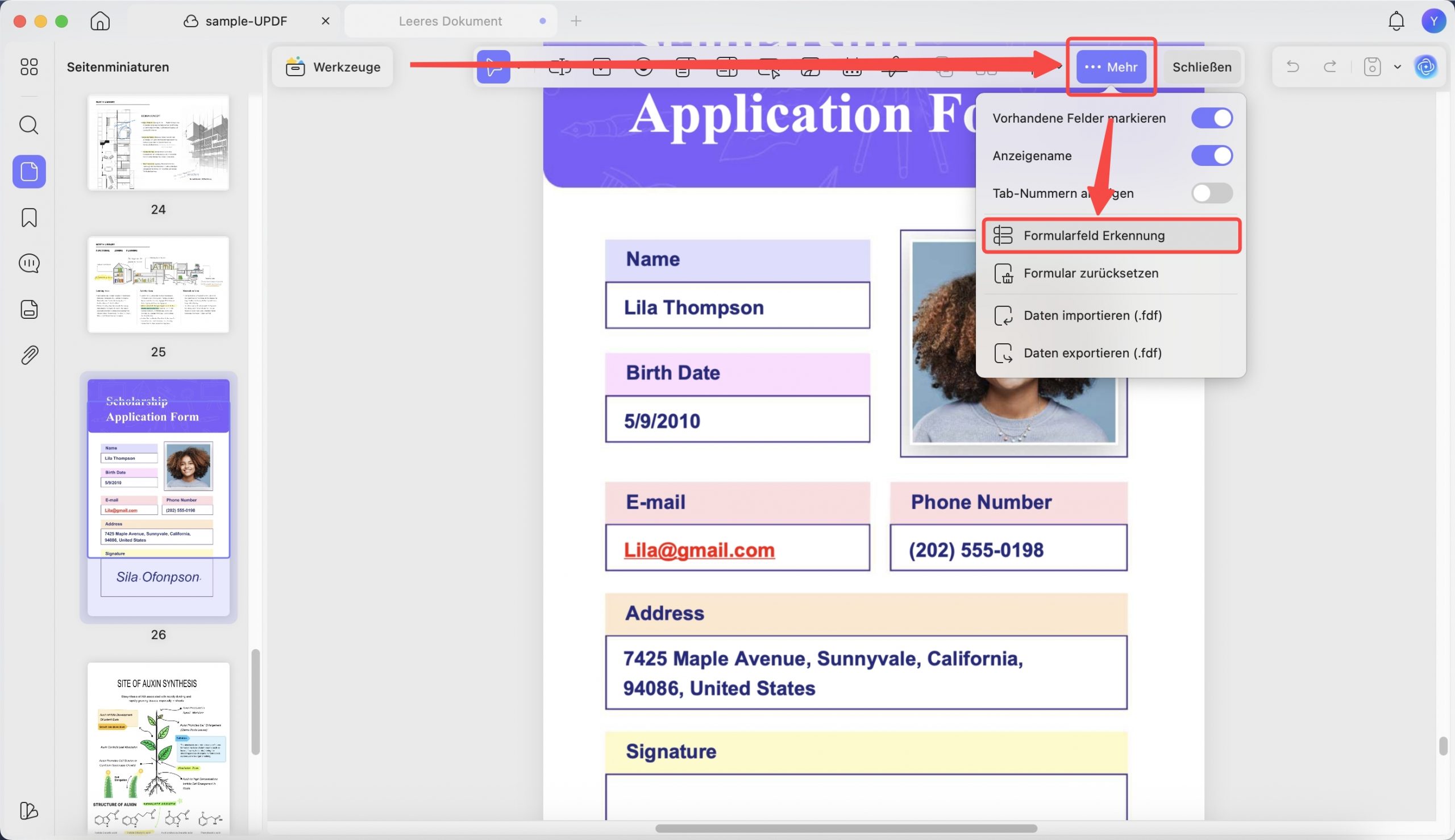Open the bookmarks panel icon
The width and height of the screenshot is (1455, 840).
(29, 218)
